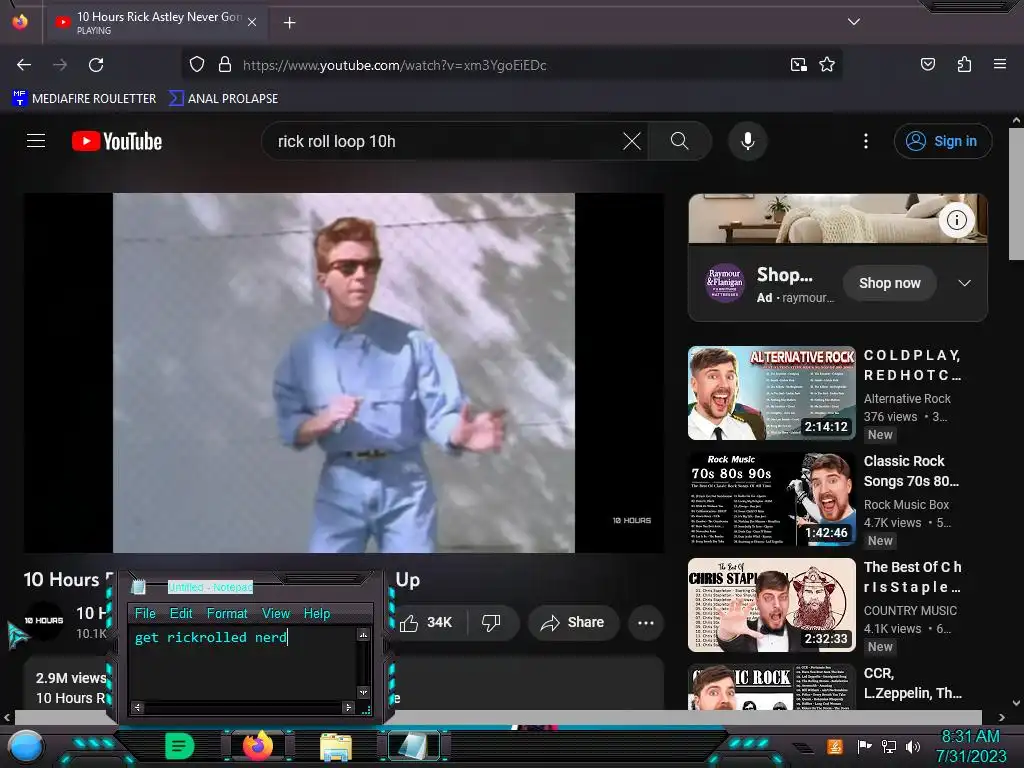The width and height of the screenshot is (1024, 768).
Task: Clear the YouTube search box with the X
Action: pos(632,141)
